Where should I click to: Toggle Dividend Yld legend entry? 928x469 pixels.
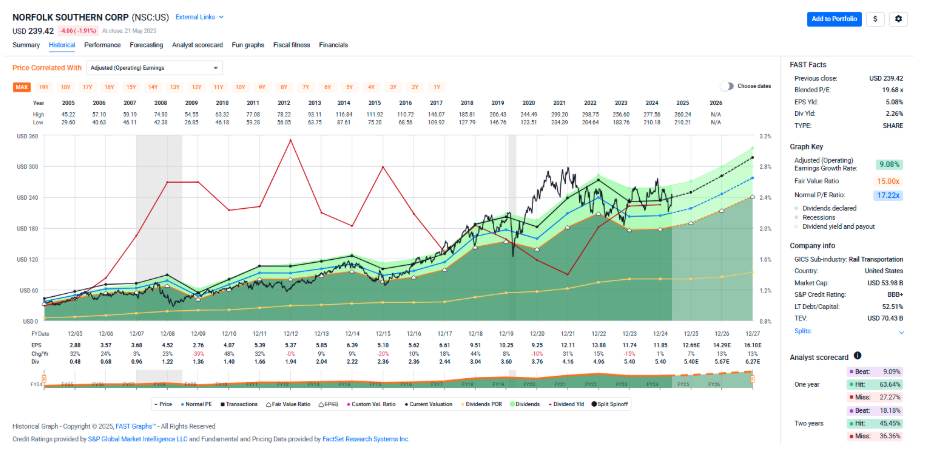[x=565, y=404]
